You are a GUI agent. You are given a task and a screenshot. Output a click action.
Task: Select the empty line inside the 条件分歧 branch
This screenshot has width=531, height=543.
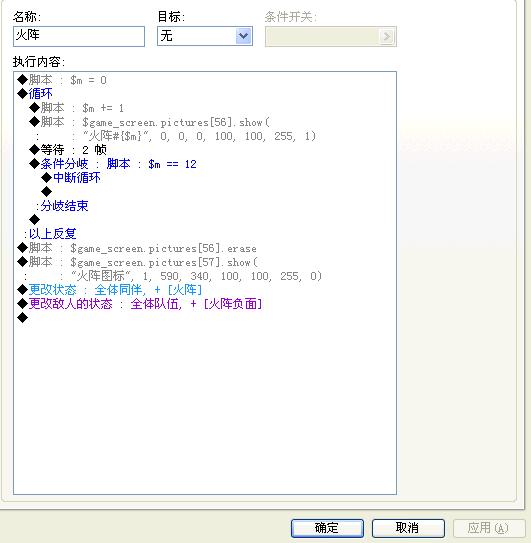46,192
